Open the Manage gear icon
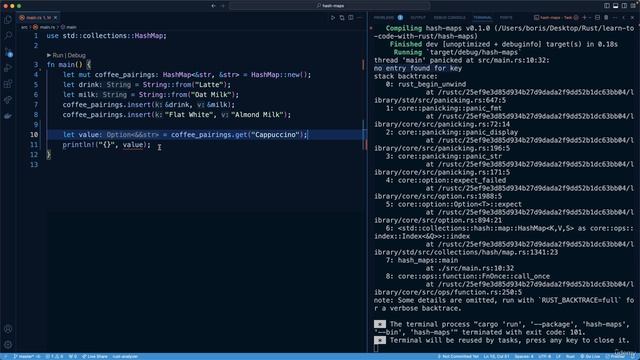This screenshot has height=360, width=640. (8, 344)
